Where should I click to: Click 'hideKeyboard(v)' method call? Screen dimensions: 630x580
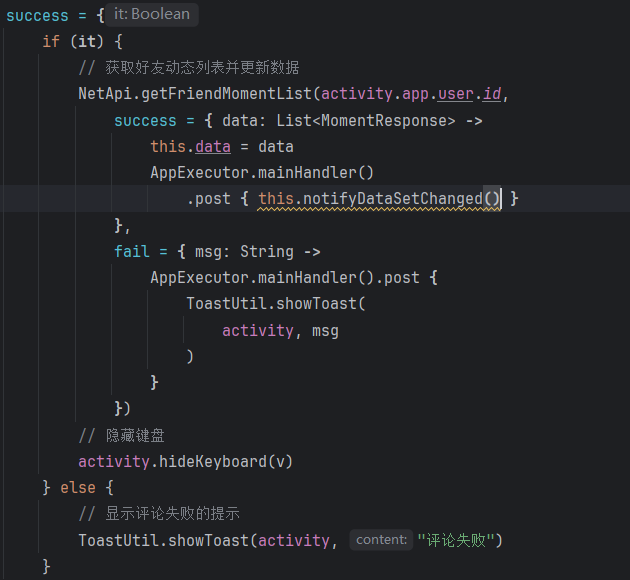point(226,462)
